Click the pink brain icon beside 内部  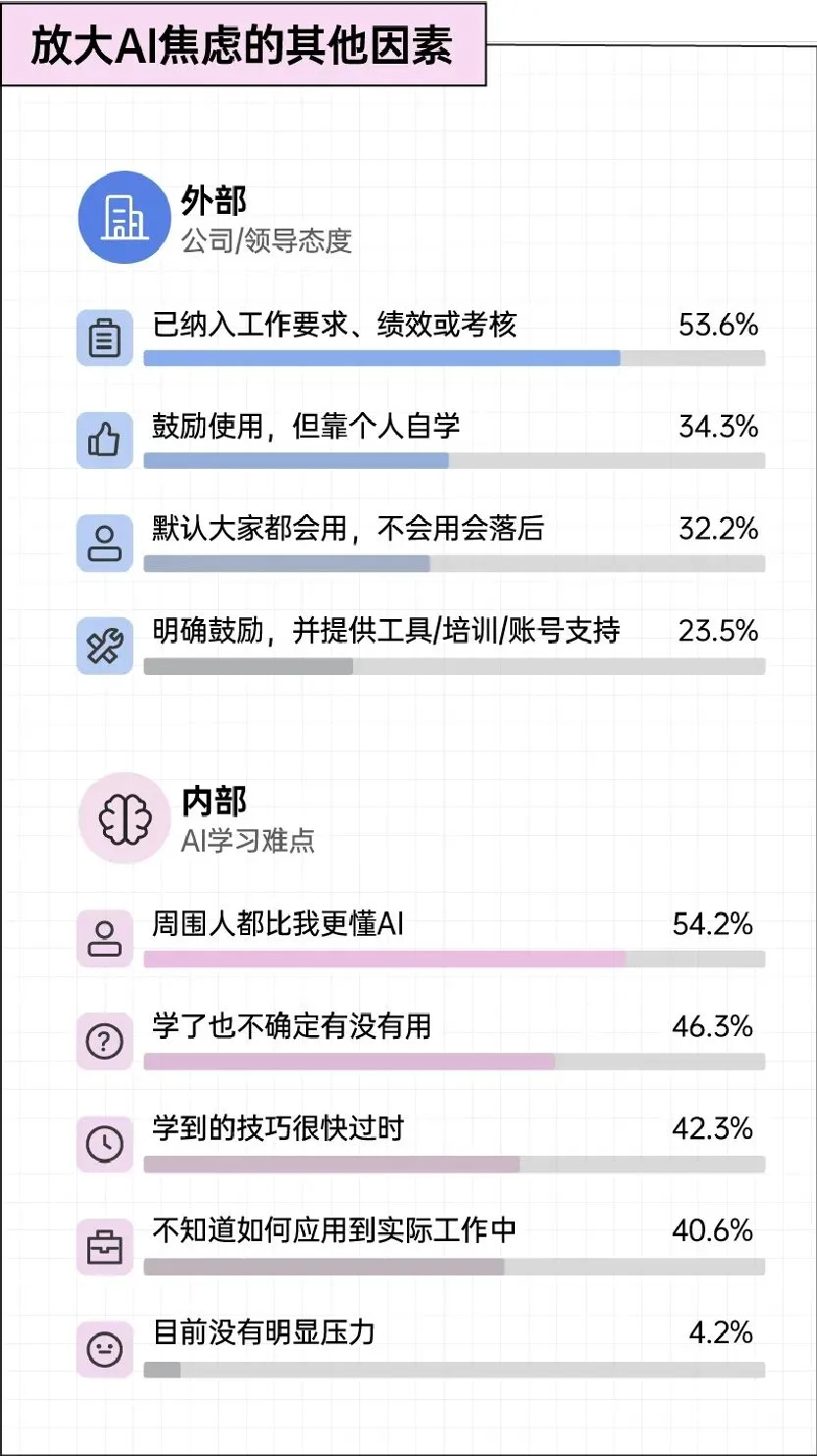(x=124, y=817)
